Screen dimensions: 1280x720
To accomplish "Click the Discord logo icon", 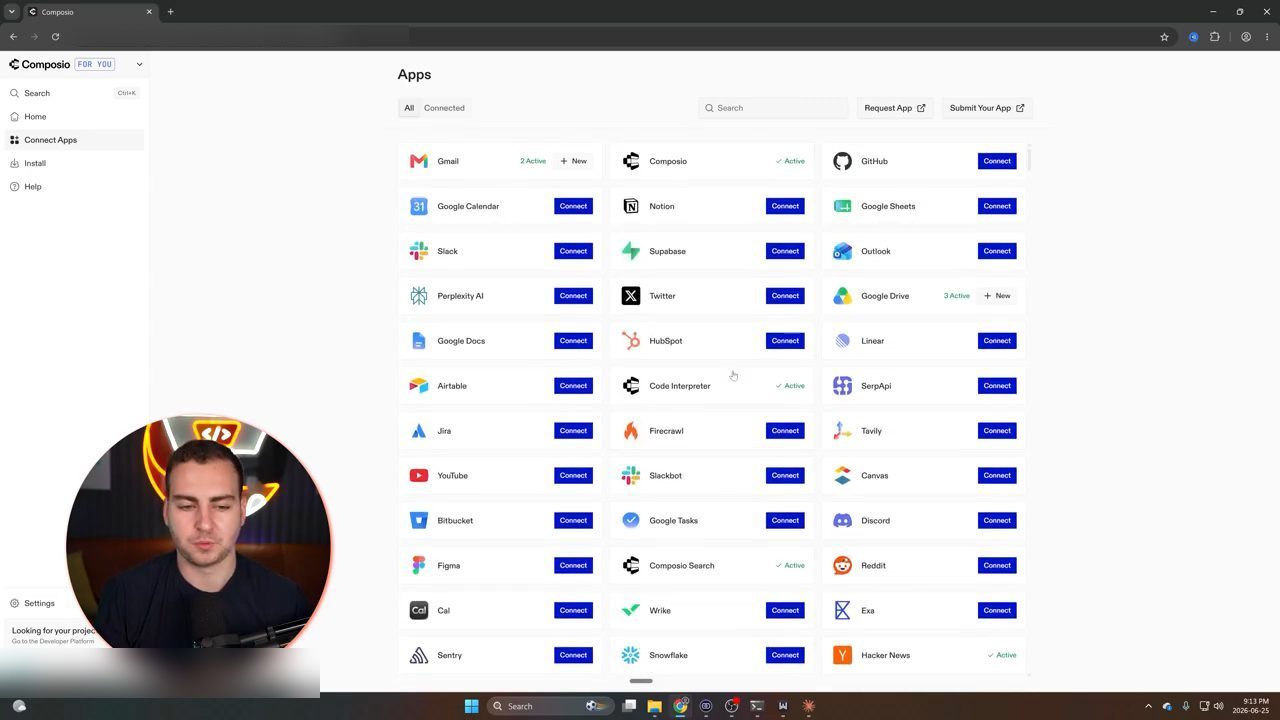I will coord(843,521).
